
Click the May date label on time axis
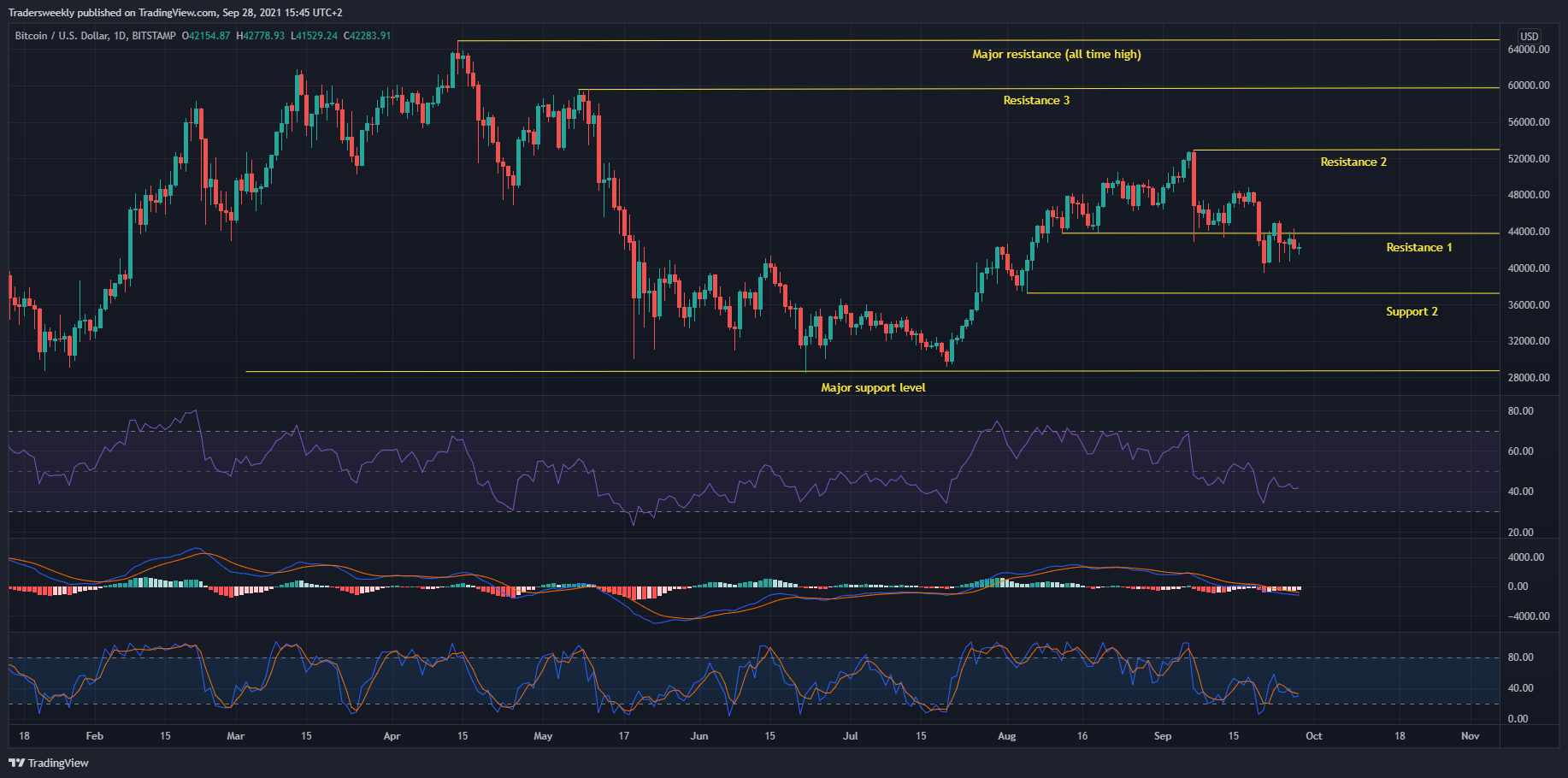[543, 736]
